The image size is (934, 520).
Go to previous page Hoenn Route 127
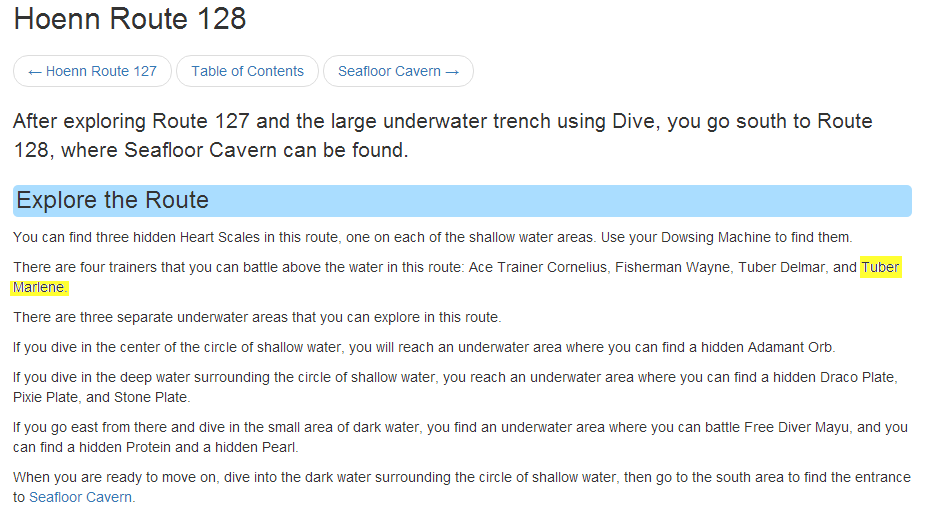pyautogui.click(x=92, y=71)
